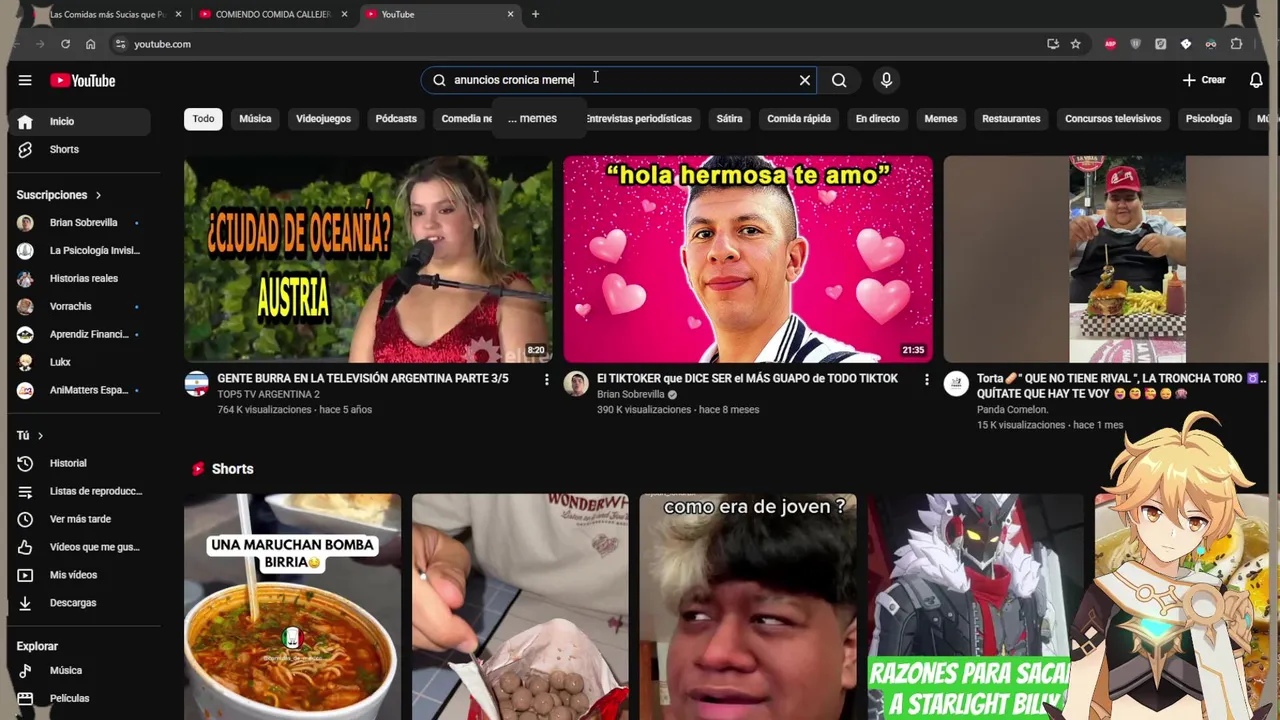Reload the page
1280x720 pixels.
65,44
